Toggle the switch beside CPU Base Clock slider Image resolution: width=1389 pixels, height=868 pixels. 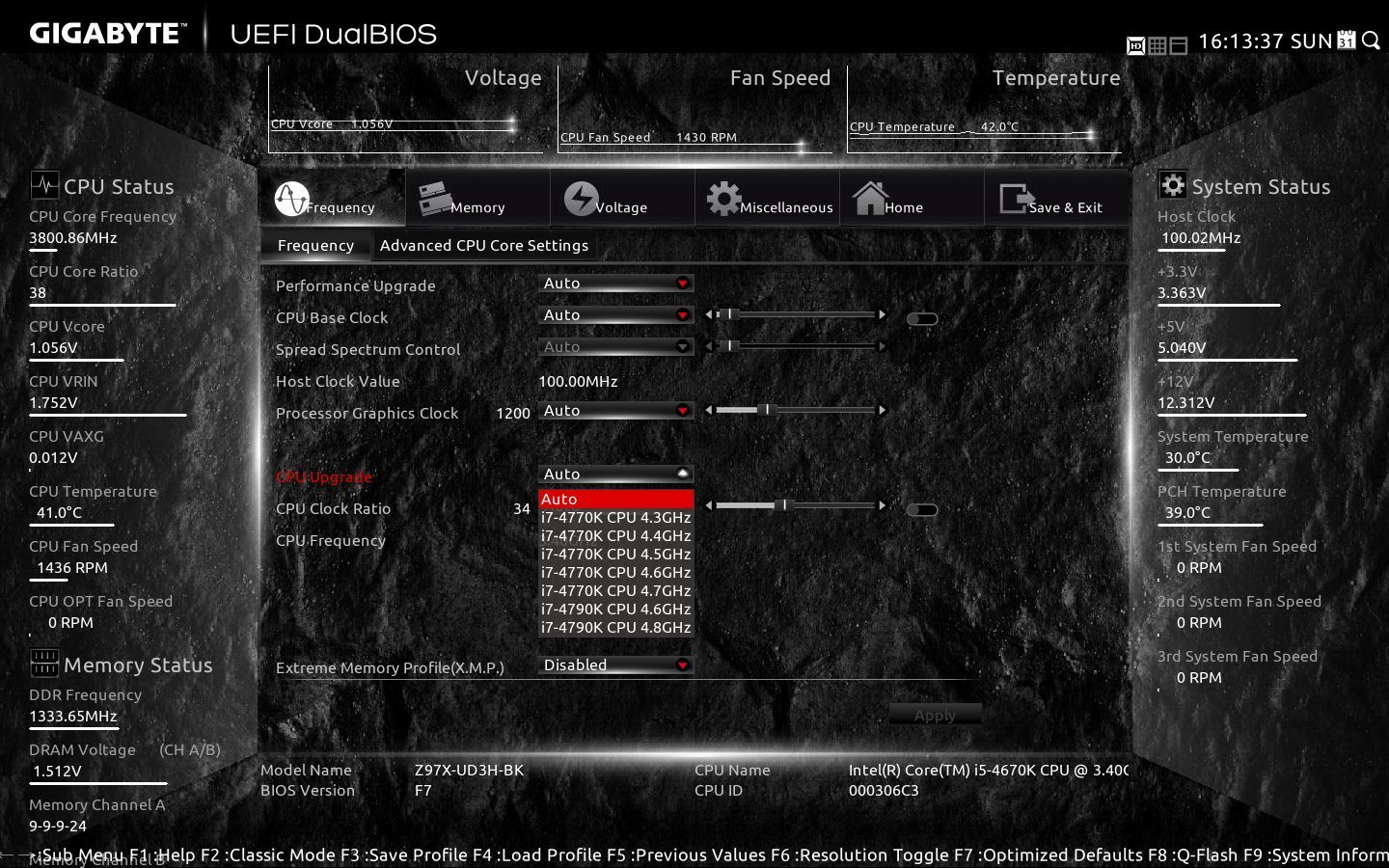click(x=922, y=318)
